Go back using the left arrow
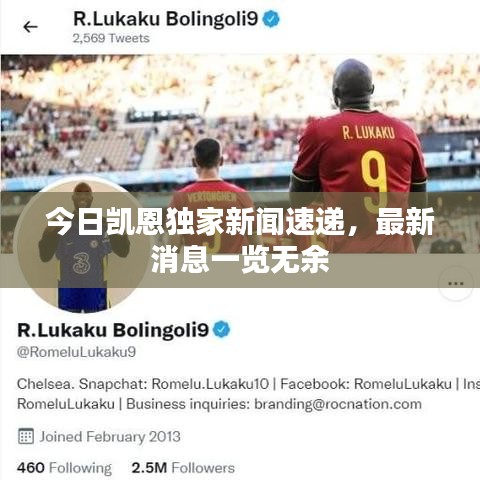The image size is (480, 480). coord(30,27)
